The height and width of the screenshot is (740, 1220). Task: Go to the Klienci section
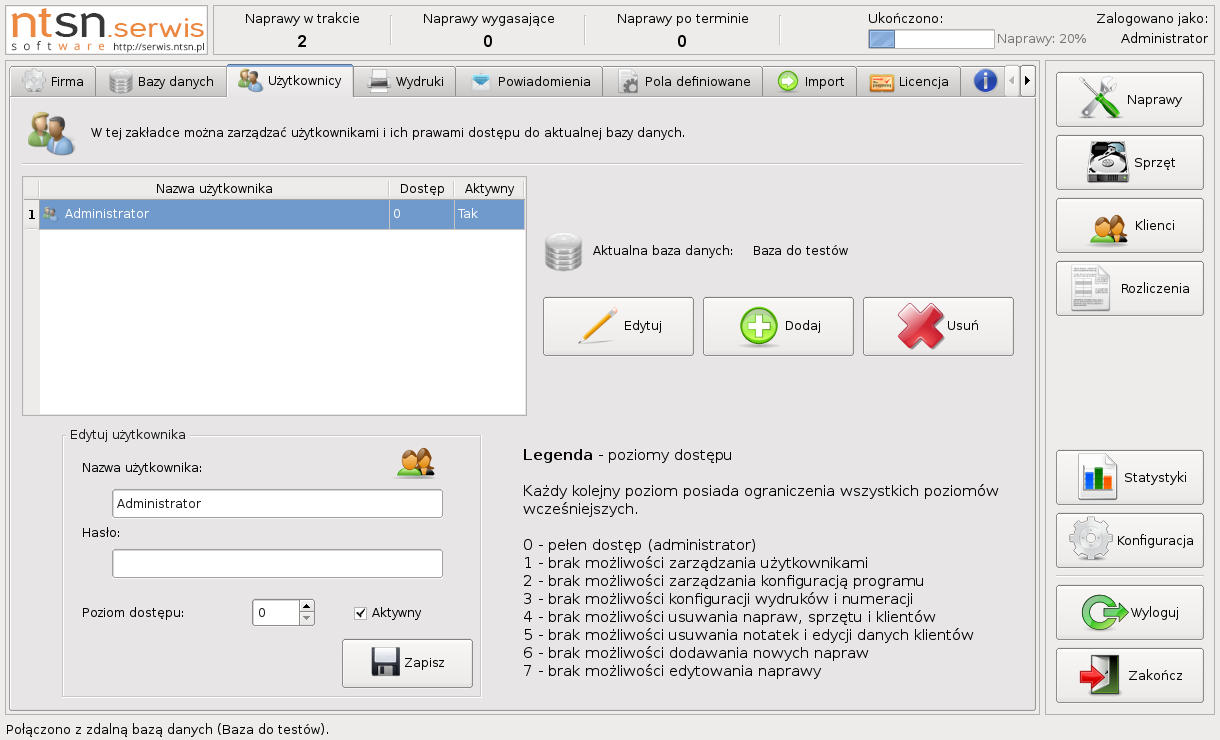pos(1129,226)
